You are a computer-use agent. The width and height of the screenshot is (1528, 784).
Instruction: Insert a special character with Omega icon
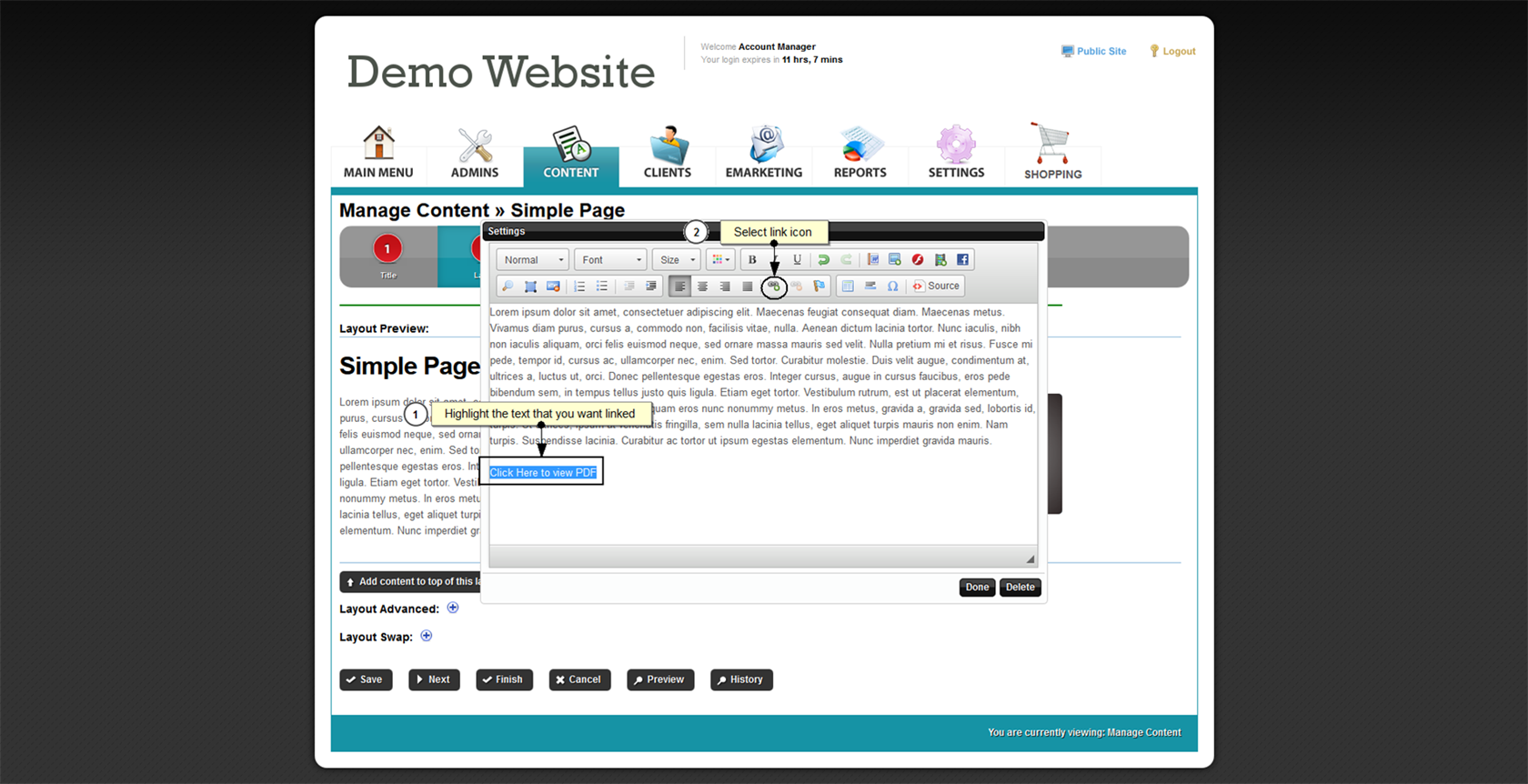892,286
